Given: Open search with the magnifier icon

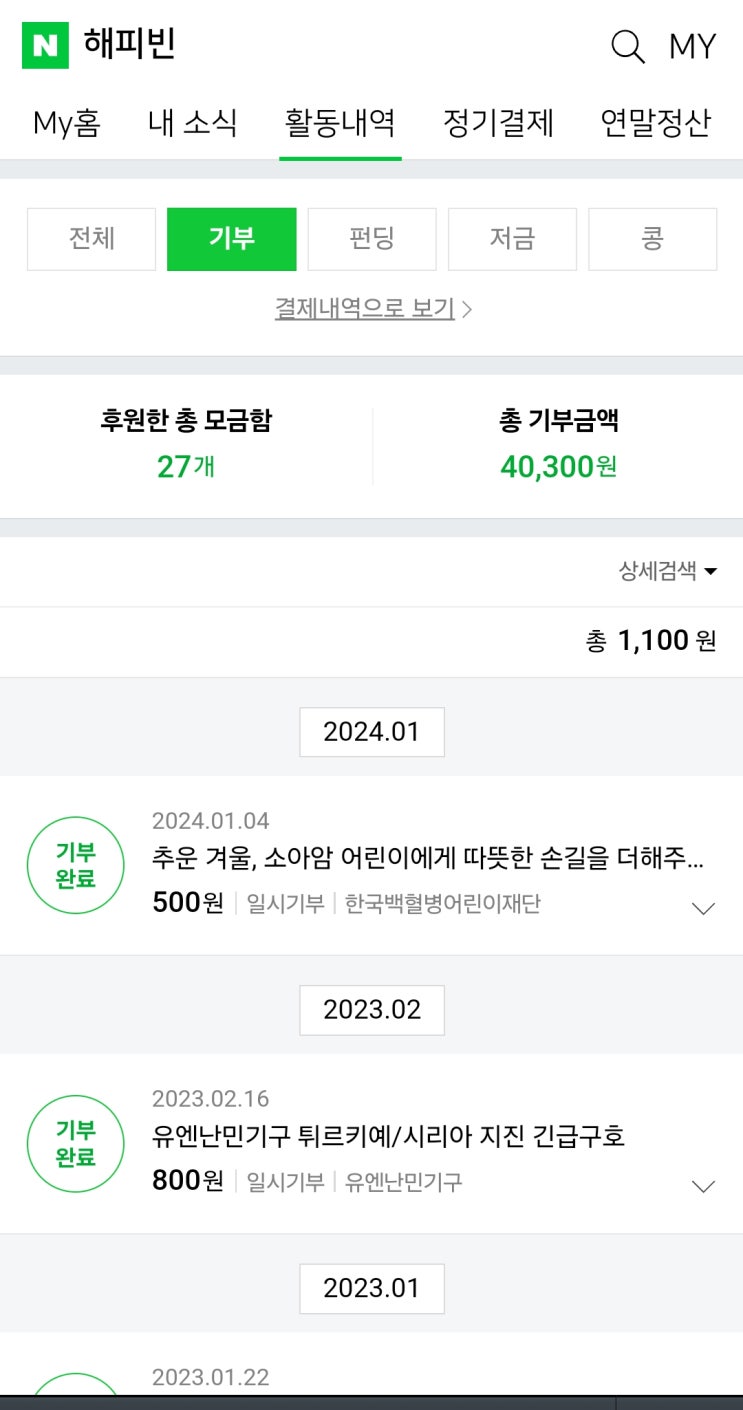Looking at the screenshot, I should [627, 46].
